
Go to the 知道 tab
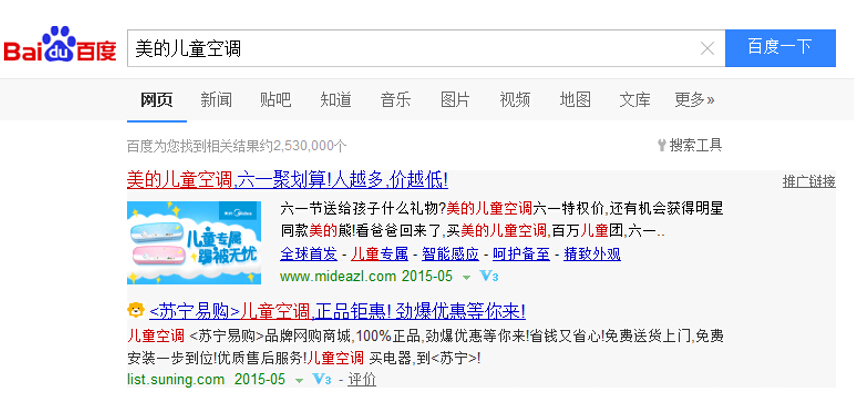pyautogui.click(x=336, y=100)
